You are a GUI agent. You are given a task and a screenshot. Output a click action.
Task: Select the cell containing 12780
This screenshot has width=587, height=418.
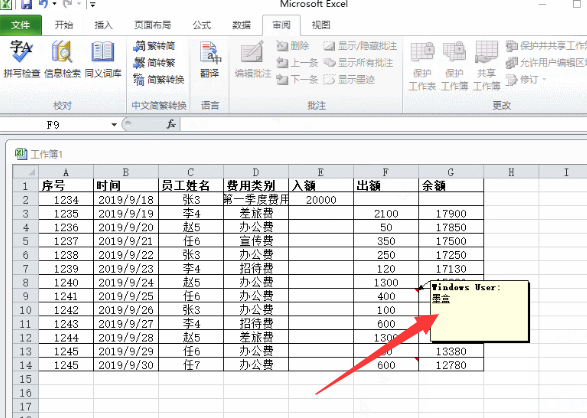451,365
